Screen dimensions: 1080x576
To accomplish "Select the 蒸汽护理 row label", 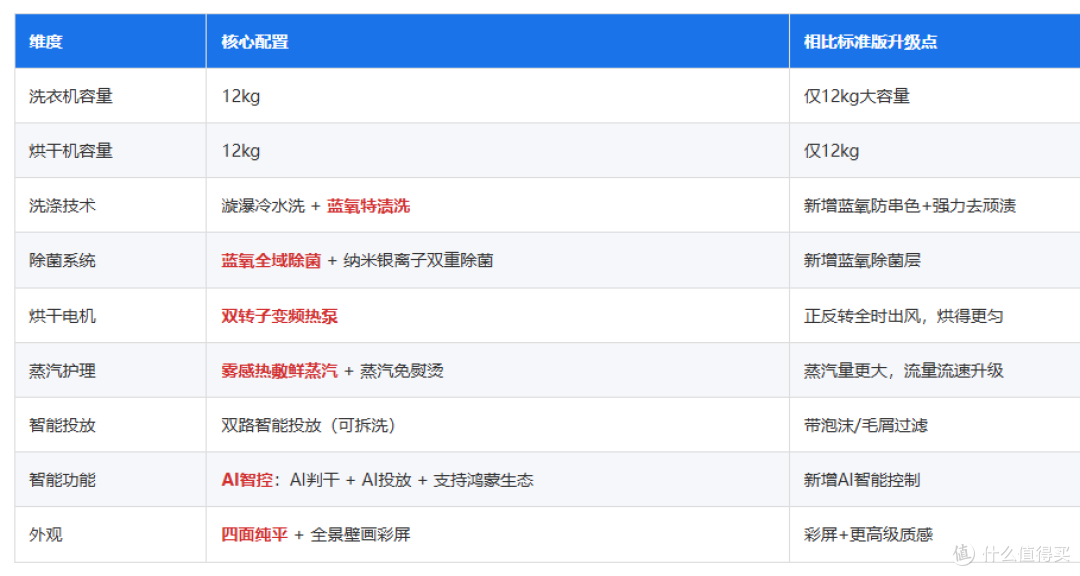I will (x=63, y=371).
